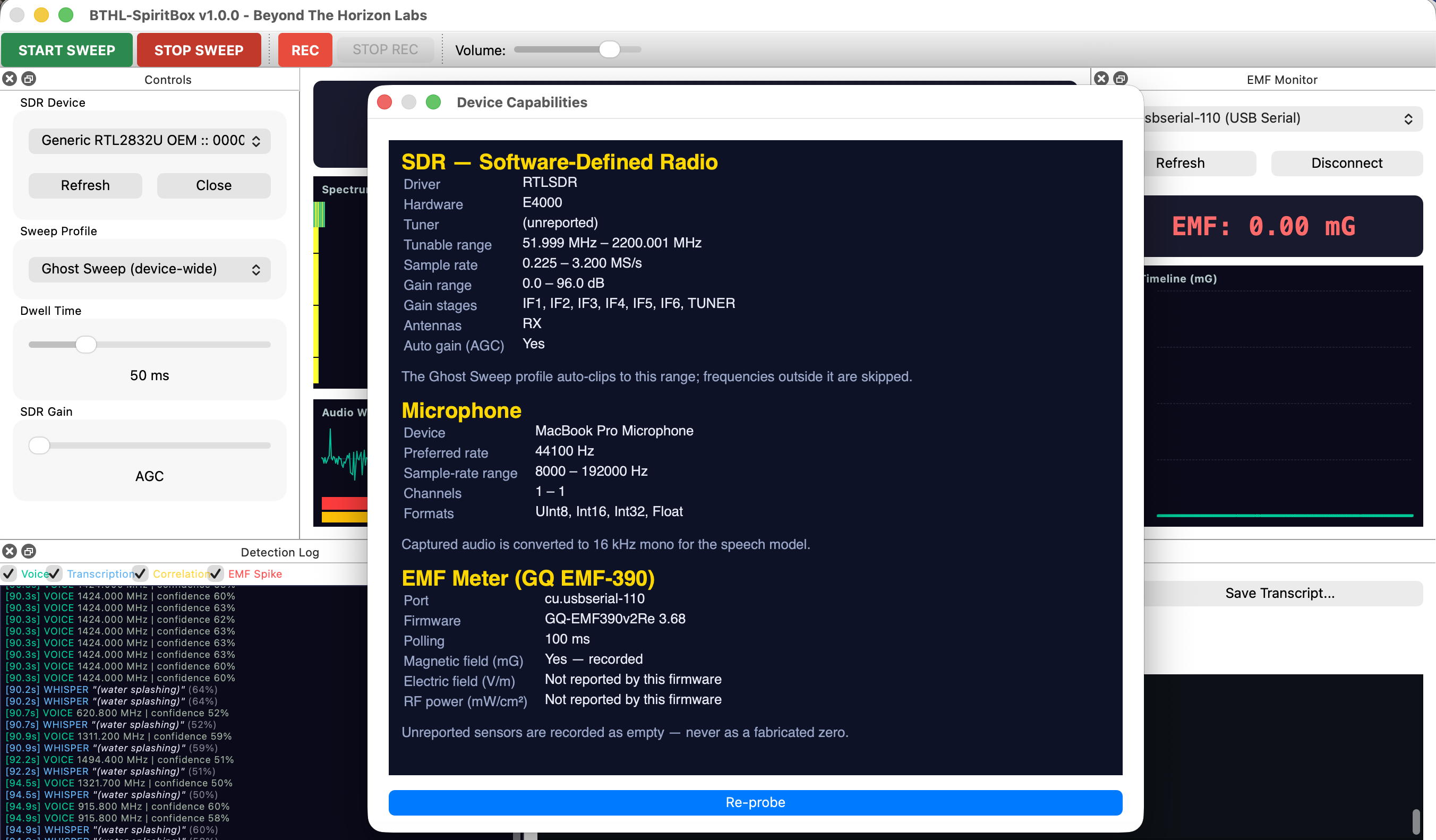
Task: Close the EMF Monitor panel with its X icon
Action: tap(1101, 79)
